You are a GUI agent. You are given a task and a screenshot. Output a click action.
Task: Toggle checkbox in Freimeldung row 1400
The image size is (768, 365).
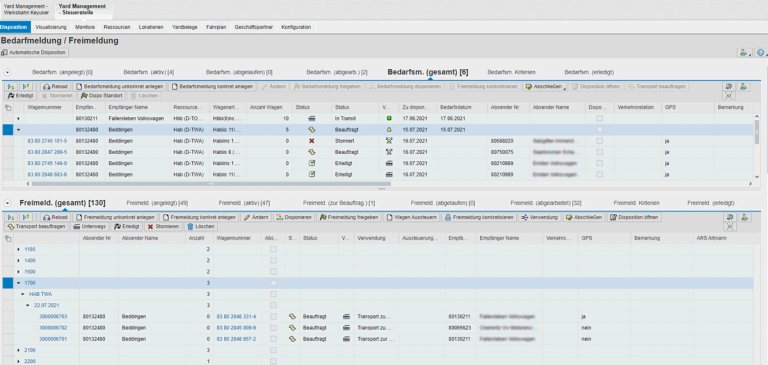tap(273, 261)
